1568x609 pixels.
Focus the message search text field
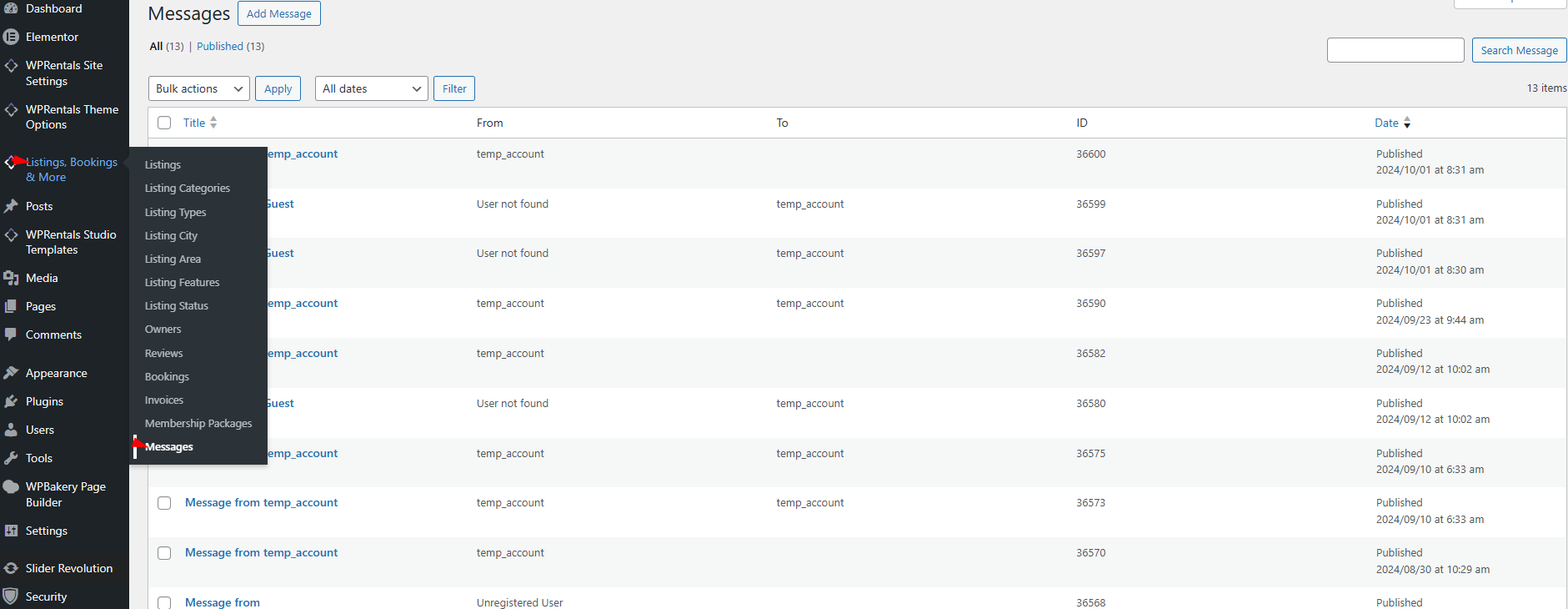pos(1395,50)
